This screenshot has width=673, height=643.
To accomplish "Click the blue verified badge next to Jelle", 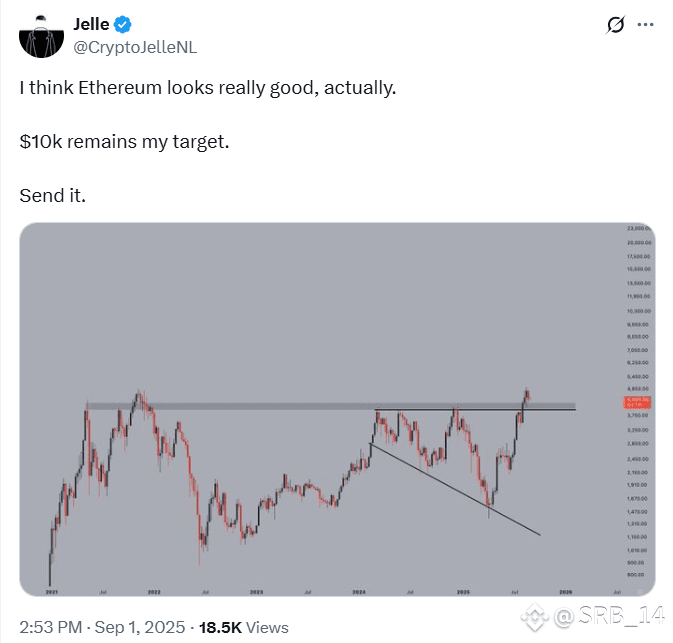I will tap(123, 24).
